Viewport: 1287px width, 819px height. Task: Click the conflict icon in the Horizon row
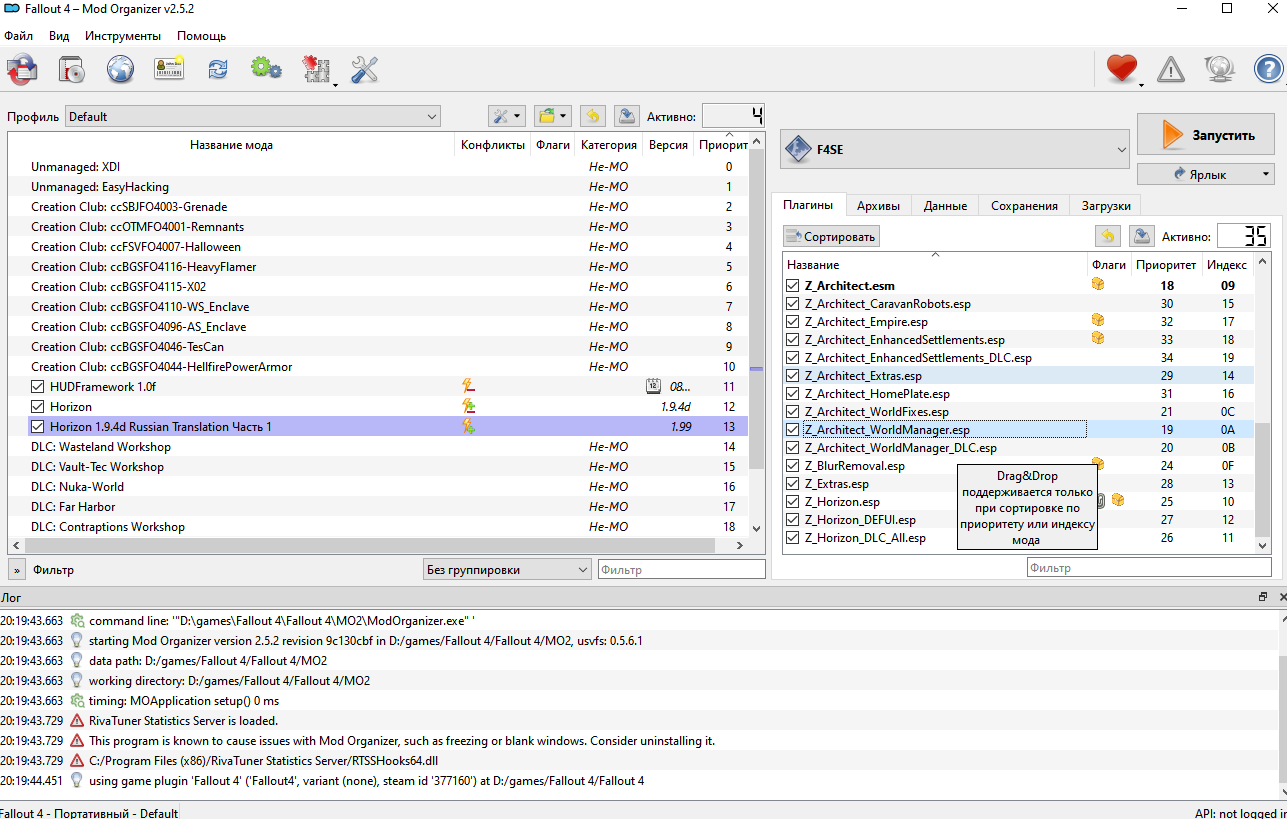(467, 406)
